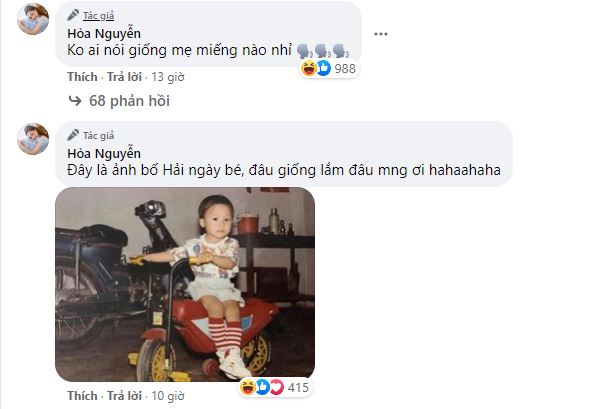Click Hòa Nguyễn's avatar on first comment
The height and width of the screenshot is (409, 591).
(33, 19)
